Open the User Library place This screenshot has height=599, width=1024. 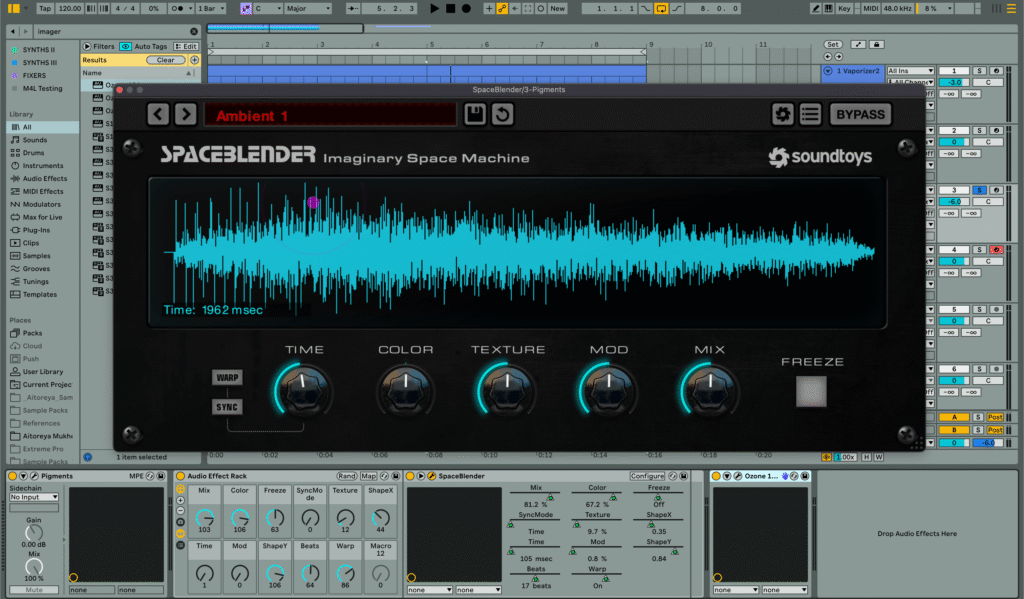click(43, 372)
